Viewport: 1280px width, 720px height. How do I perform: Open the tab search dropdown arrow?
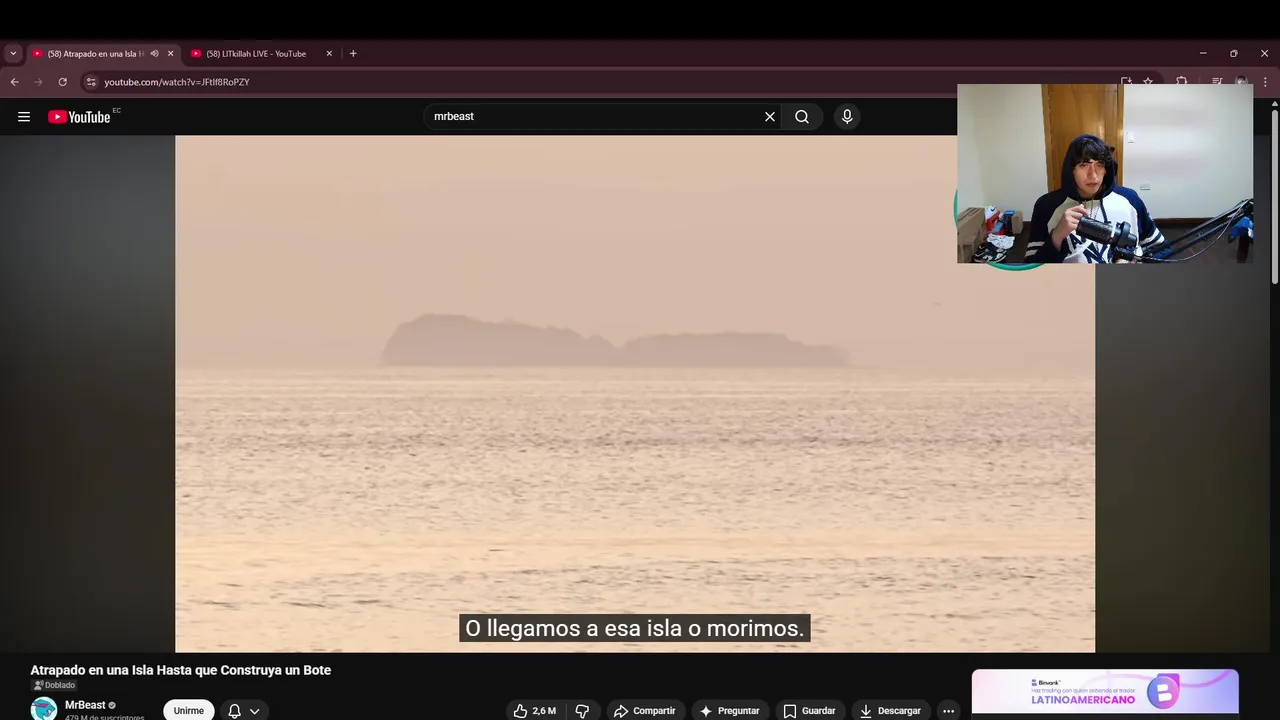(x=13, y=53)
